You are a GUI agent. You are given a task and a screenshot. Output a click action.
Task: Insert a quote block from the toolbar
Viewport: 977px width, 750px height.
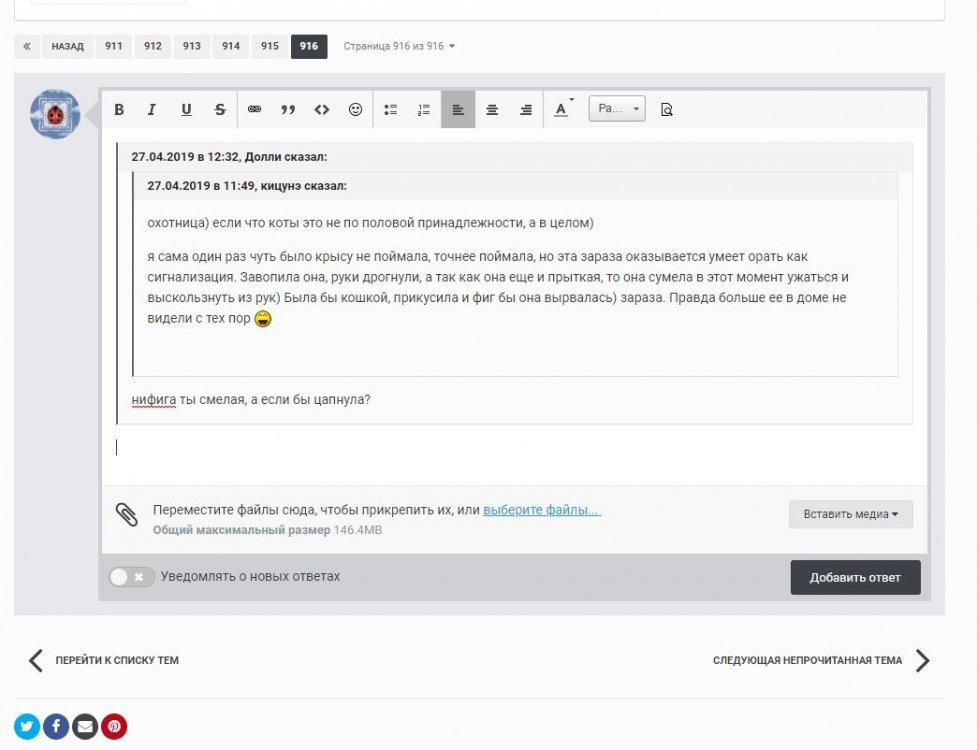pyautogui.click(x=289, y=110)
